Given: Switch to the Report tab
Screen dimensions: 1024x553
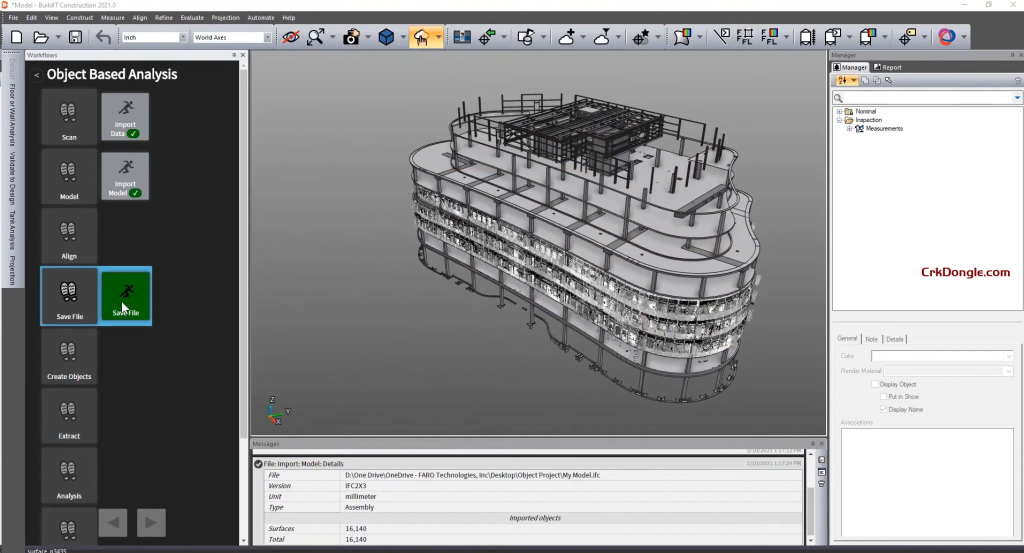Looking at the screenshot, I should pos(887,67).
